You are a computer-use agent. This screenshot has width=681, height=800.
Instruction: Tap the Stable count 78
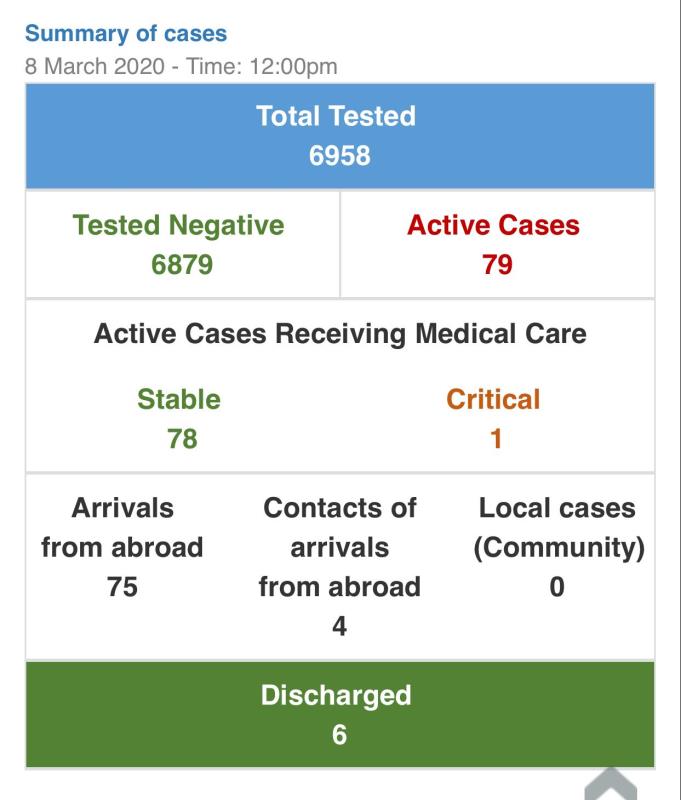point(182,439)
